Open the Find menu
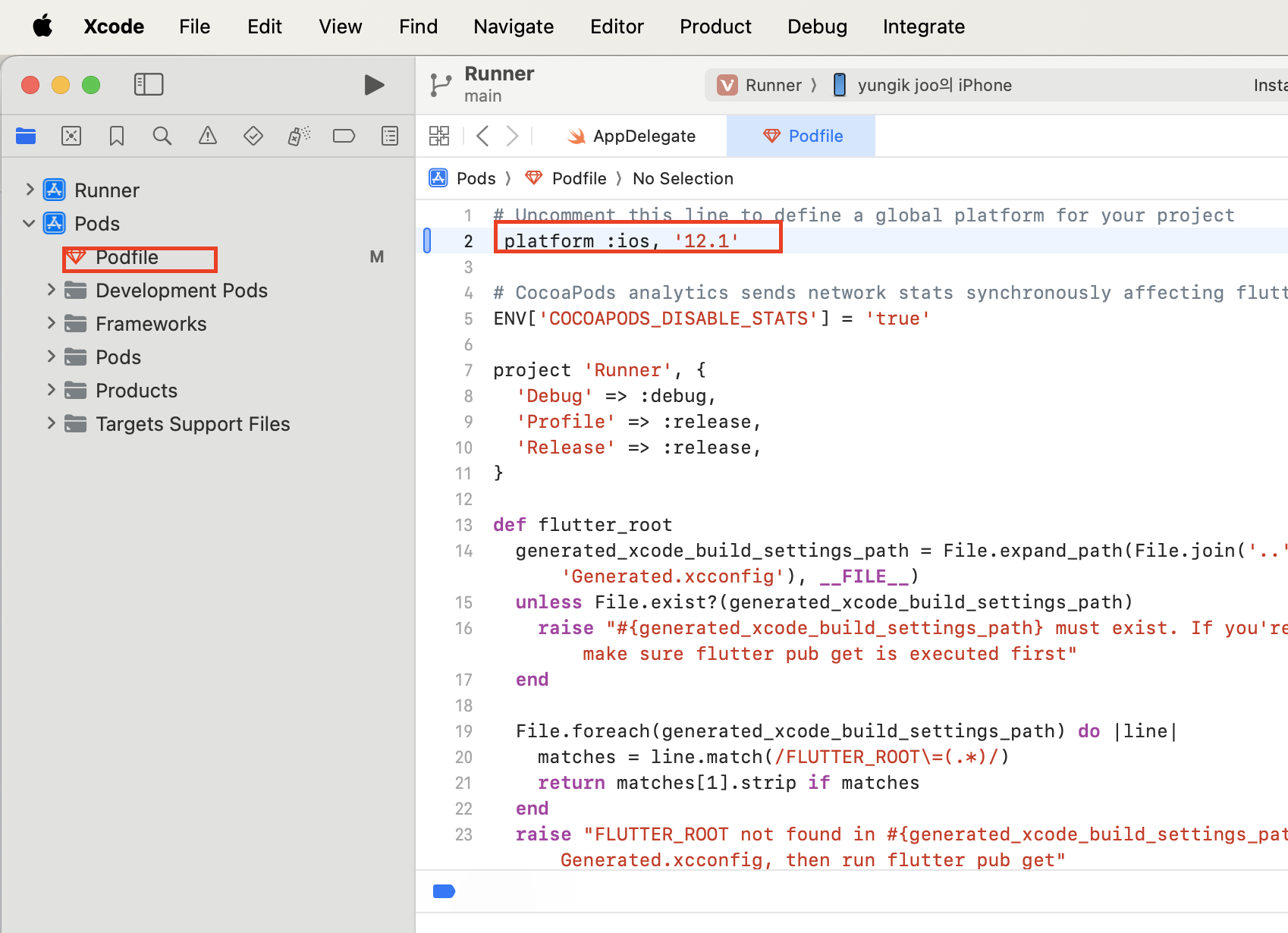Image resolution: width=1288 pixels, height=933 pixels. pyautogui.click(x=419, y=27)
